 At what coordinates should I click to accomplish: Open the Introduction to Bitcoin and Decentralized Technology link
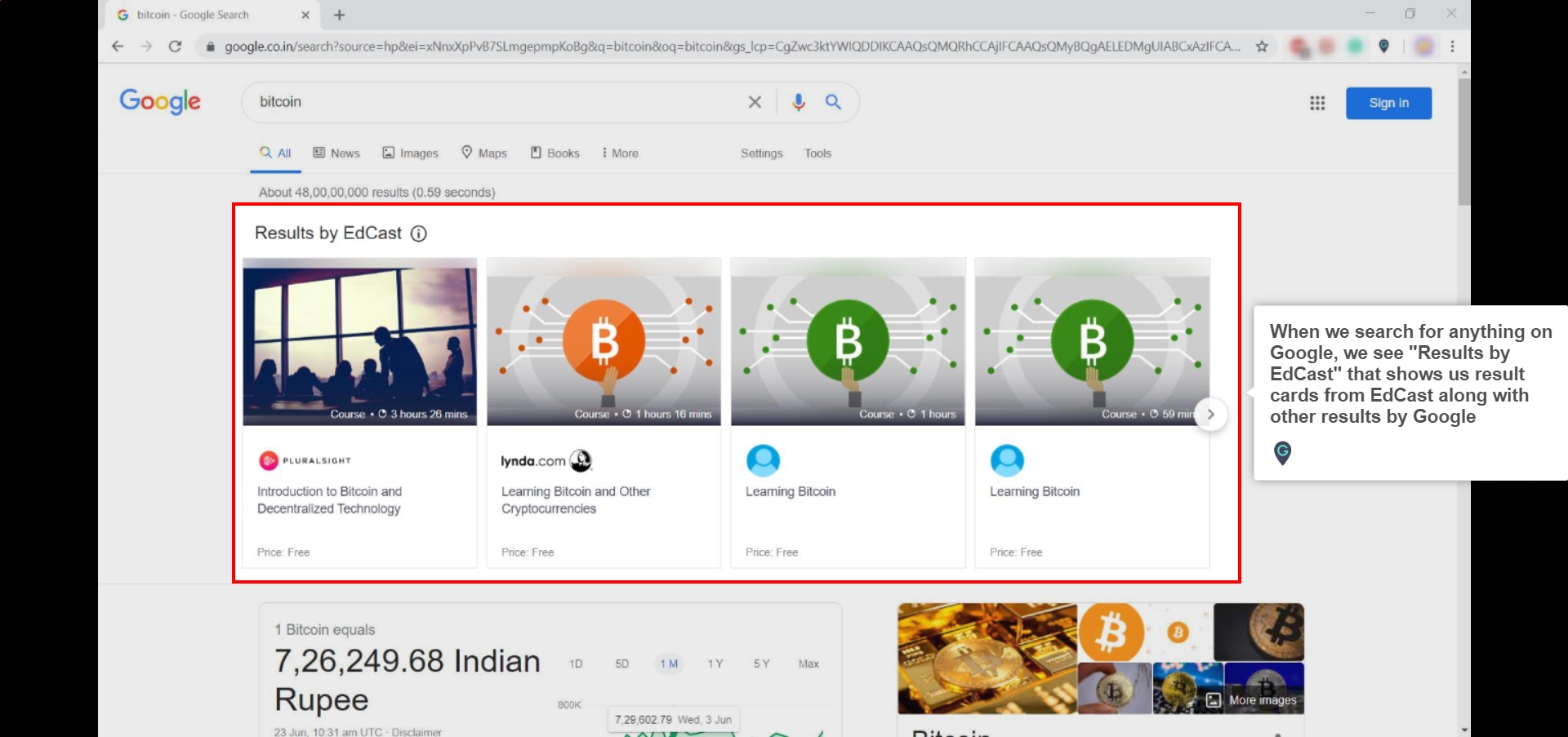(x=329, y=500)
